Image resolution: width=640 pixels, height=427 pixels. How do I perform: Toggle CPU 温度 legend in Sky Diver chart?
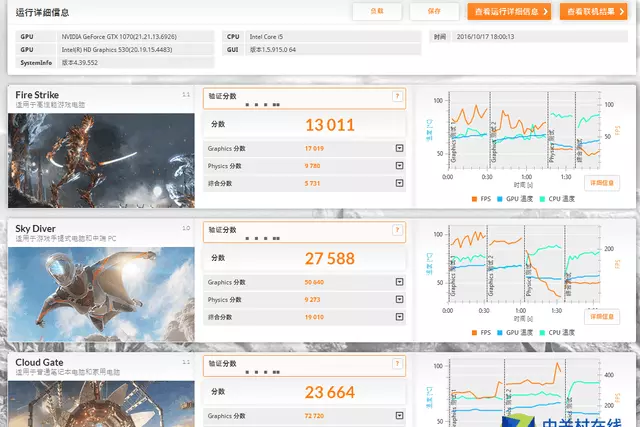[x=557, y=333]
